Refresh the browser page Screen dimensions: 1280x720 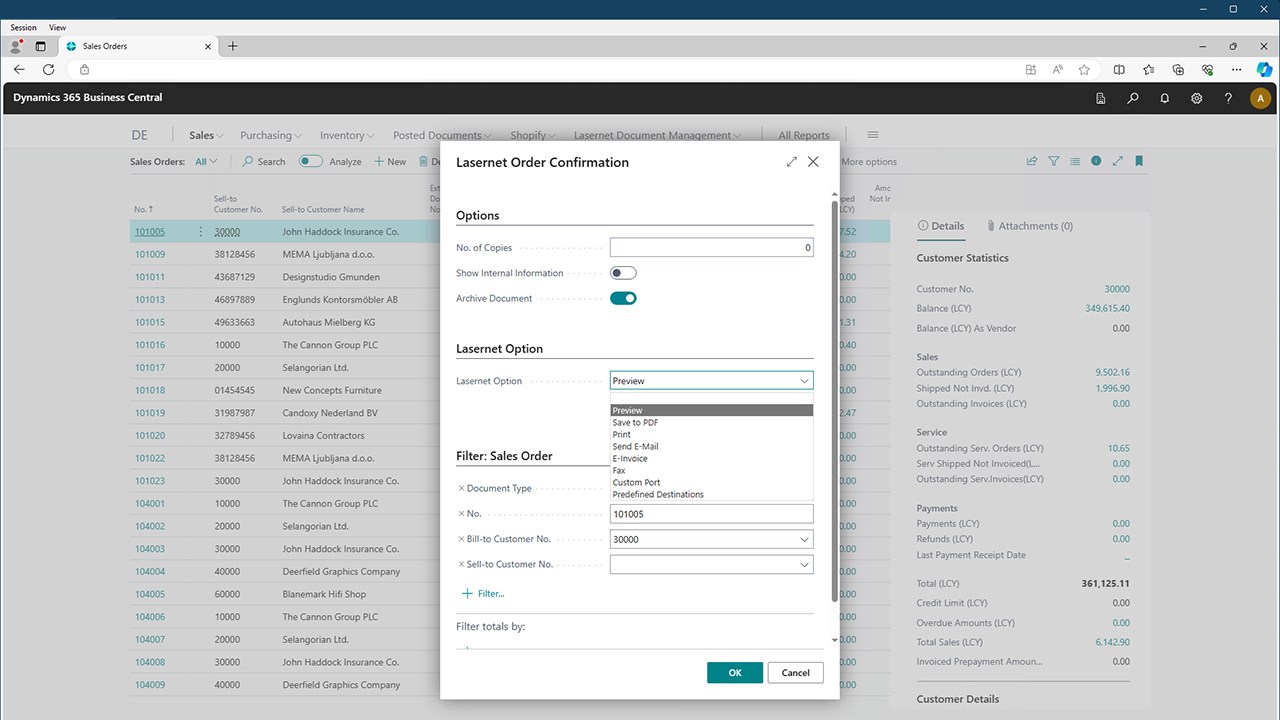pyautogui.click(x=48, y=70)
